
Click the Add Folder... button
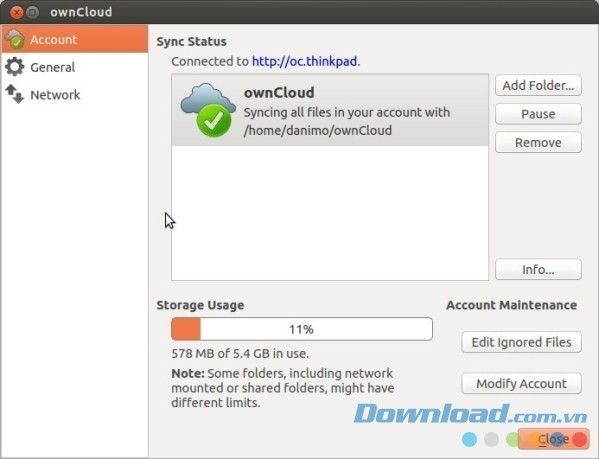click(x=538, y=85)
